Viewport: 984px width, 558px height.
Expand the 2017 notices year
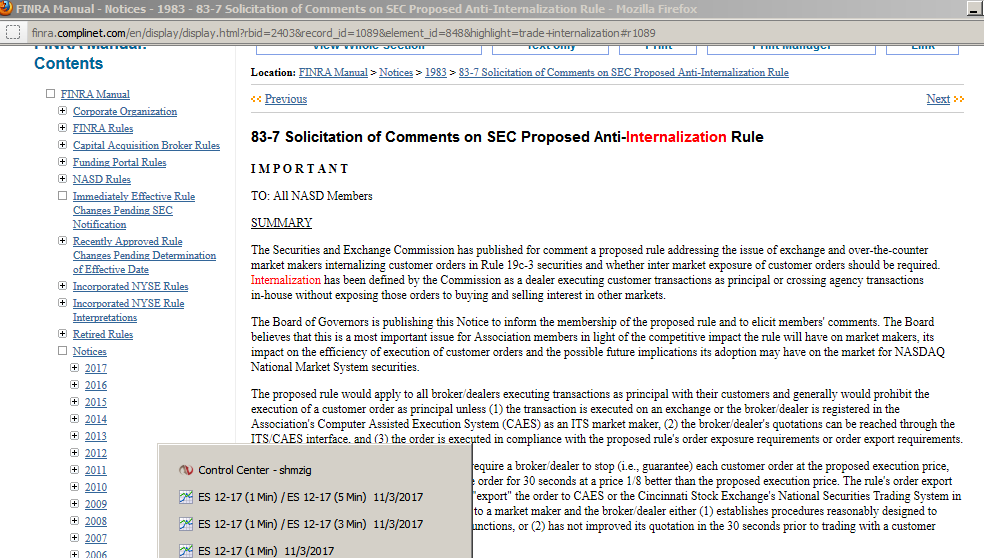pyautogui.click(x=74, y=367)
